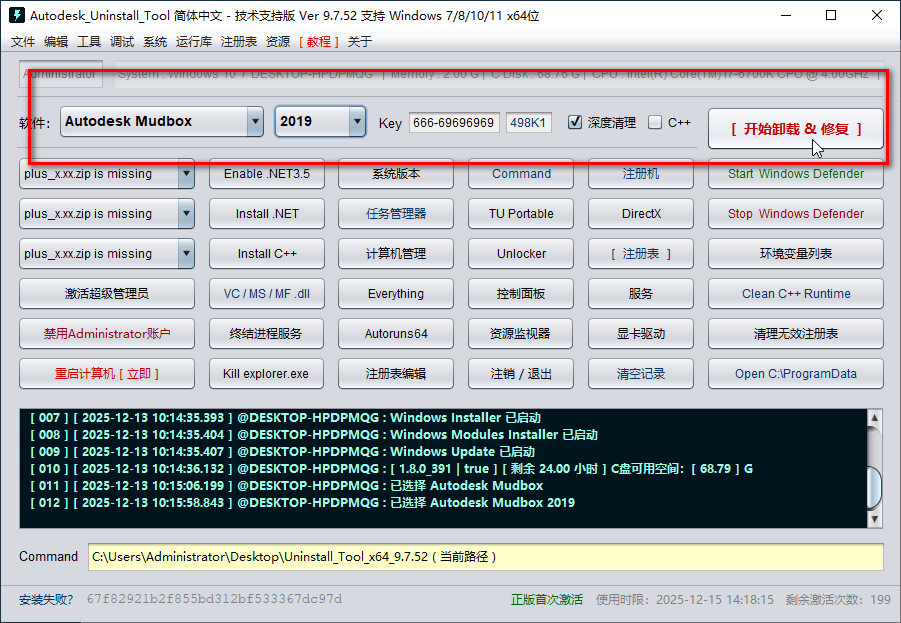901x623 pixels.
Task: Click the Unlocker button
Action: pyautogui.click(x=521, y=253)
